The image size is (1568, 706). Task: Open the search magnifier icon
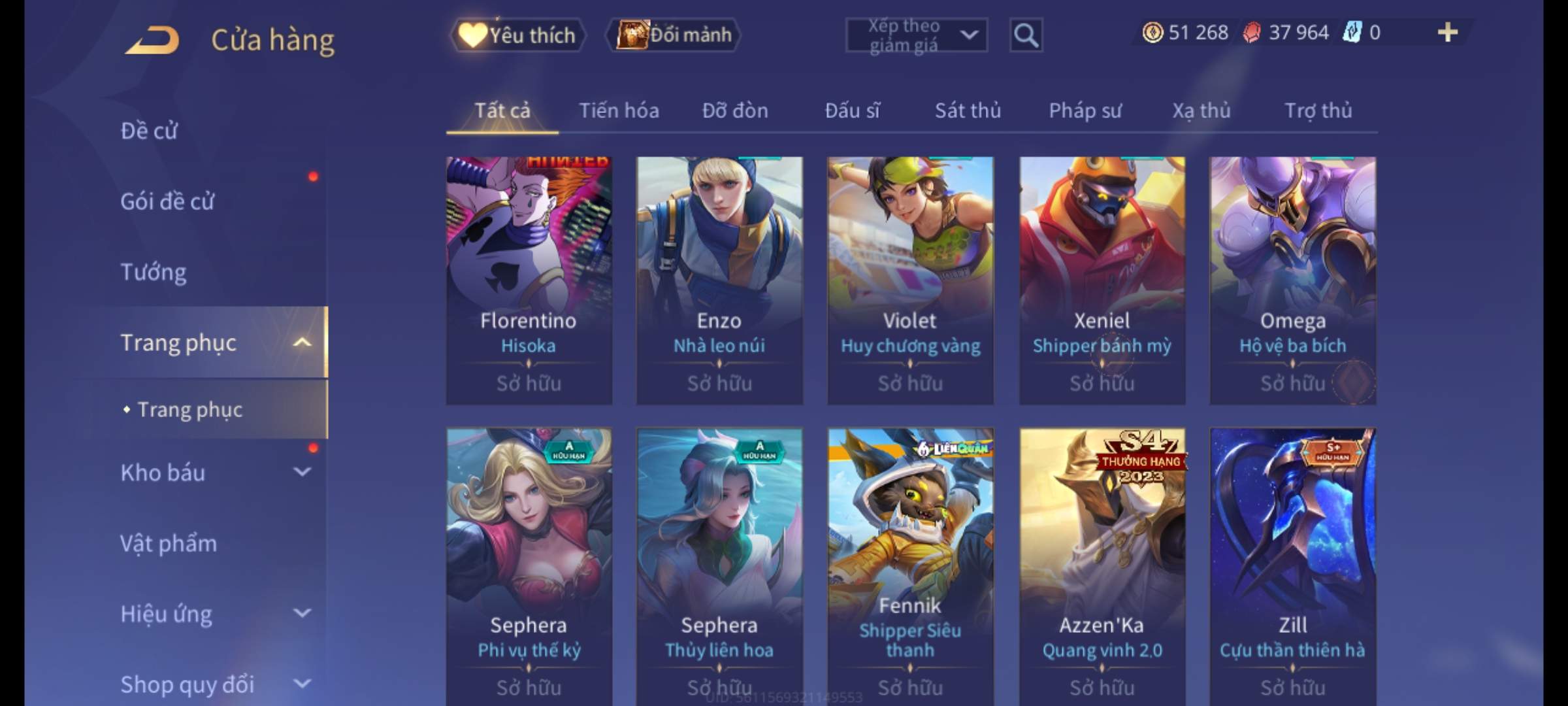pos(1026,35)
